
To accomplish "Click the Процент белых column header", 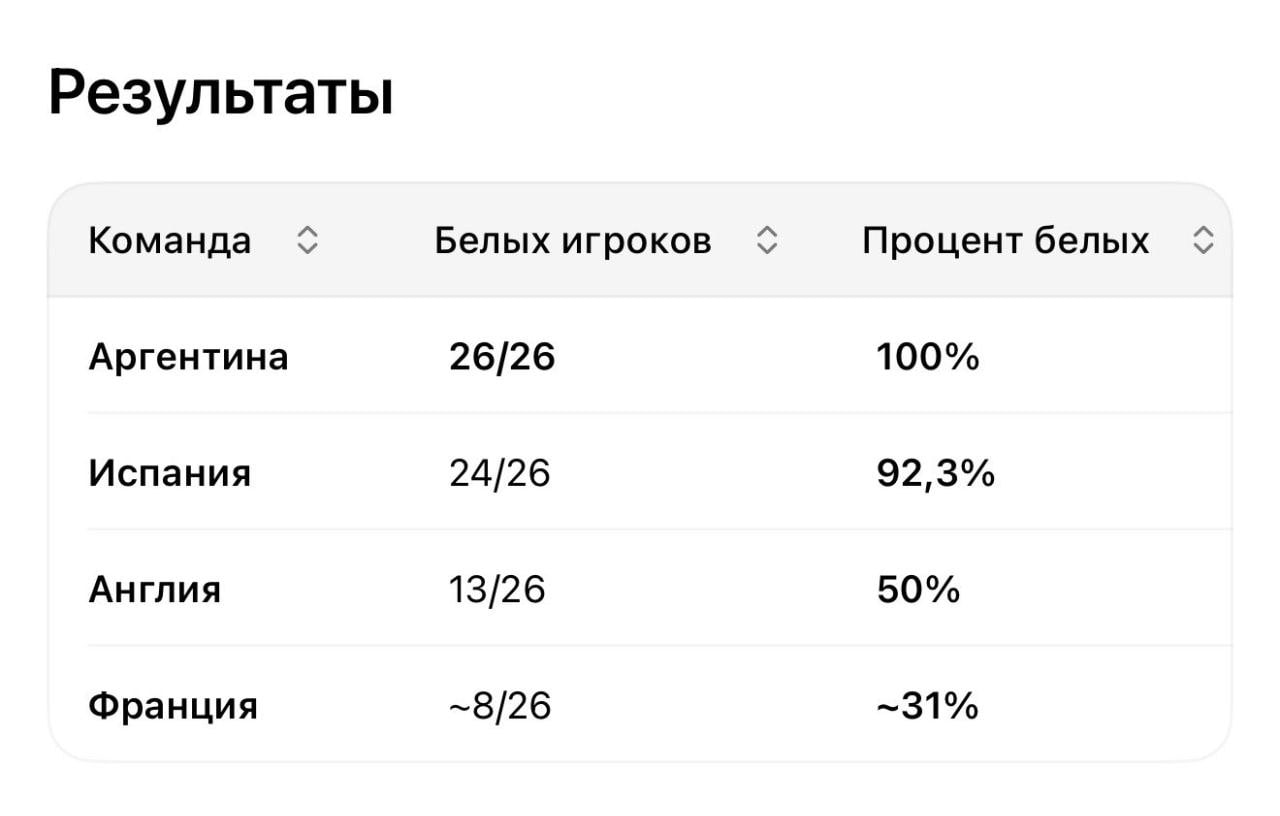I will pos(1006,241).
